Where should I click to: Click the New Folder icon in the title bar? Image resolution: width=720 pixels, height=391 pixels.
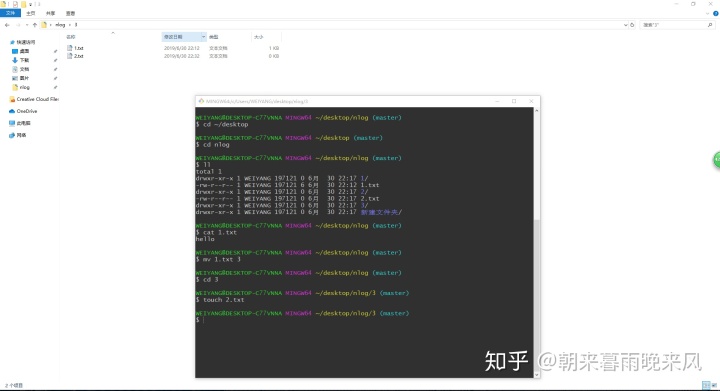[23, 4]
